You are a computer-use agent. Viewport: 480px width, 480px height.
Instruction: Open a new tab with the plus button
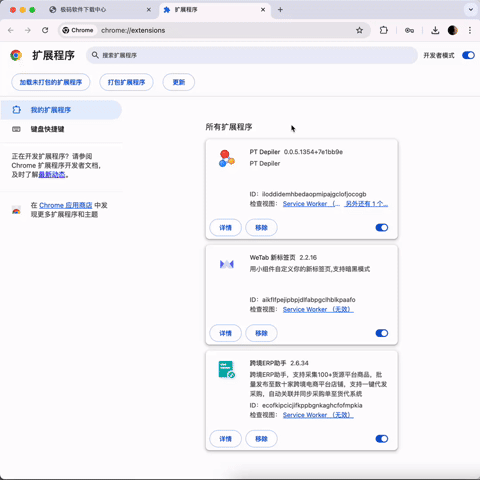pyautogui.click(x=280, y=10)
